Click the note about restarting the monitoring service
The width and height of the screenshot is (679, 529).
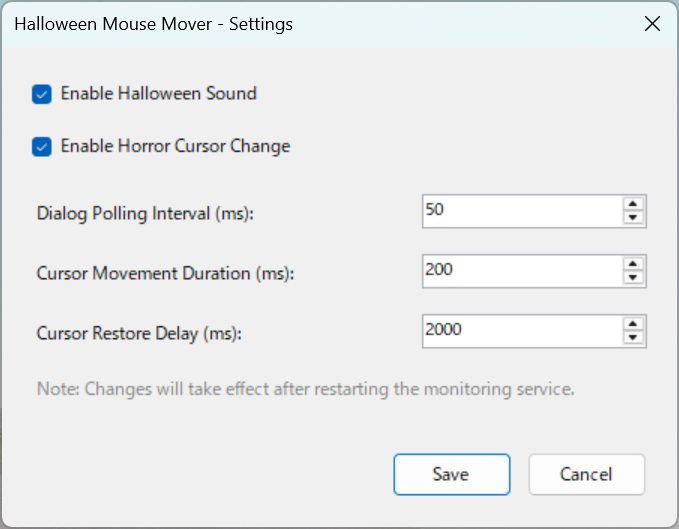[x=305, y=388]
